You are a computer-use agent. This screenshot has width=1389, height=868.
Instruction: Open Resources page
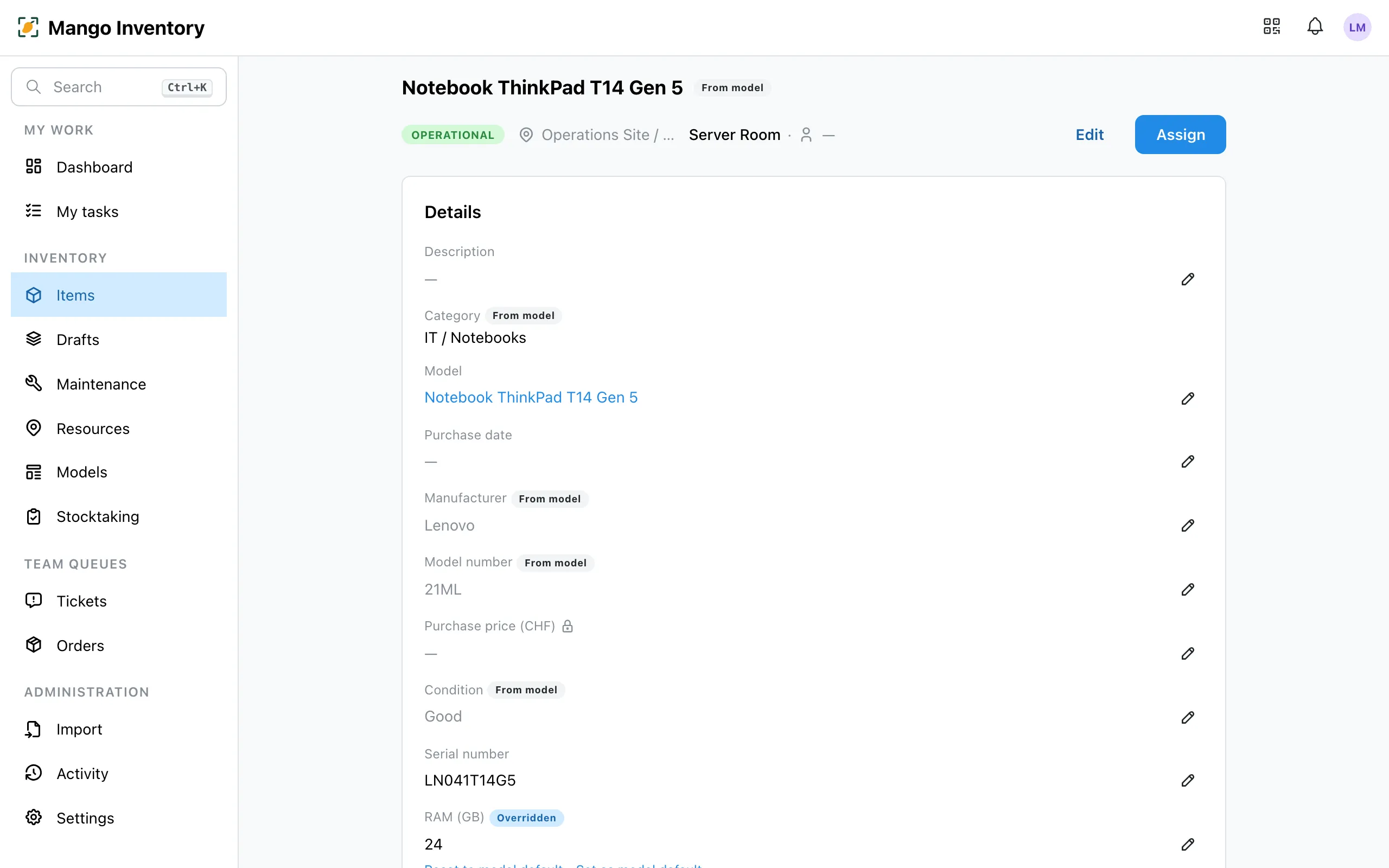[x=119, y=428]
